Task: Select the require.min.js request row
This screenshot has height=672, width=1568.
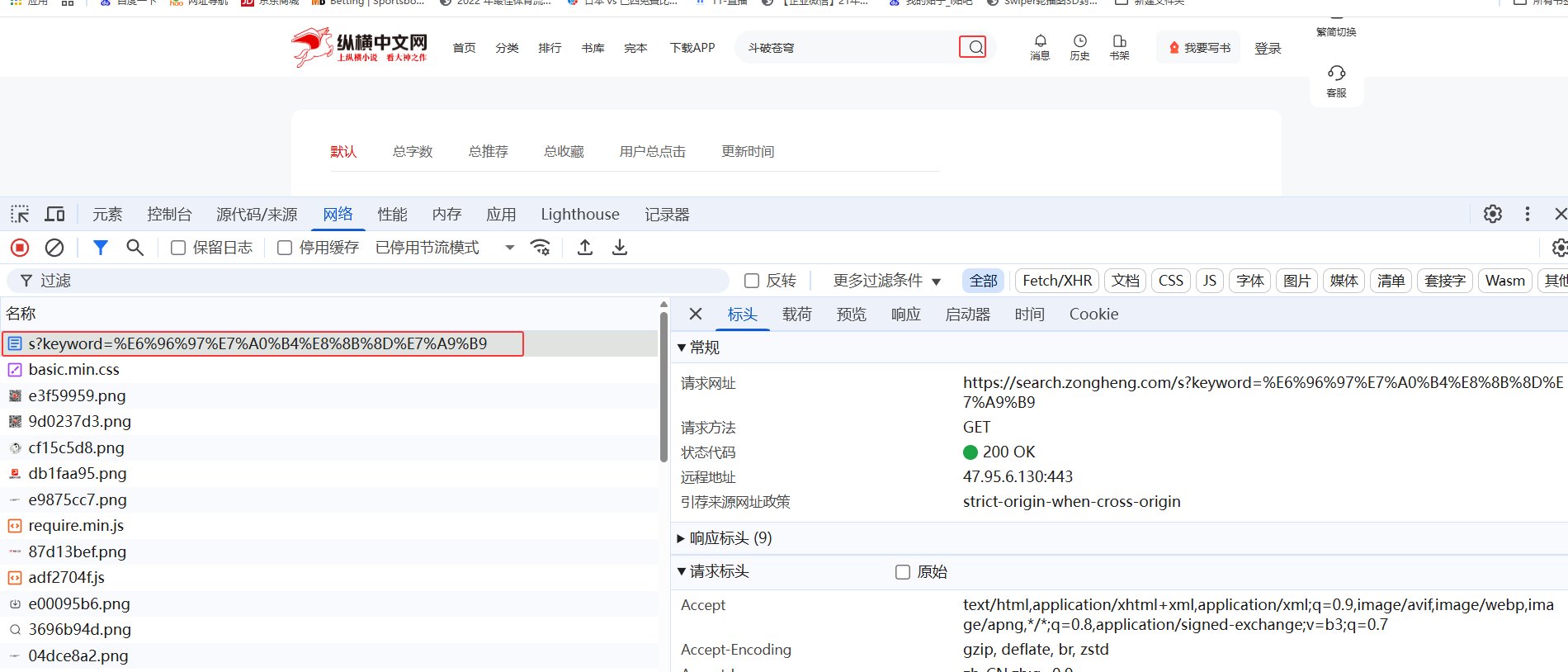Action: 330,525
